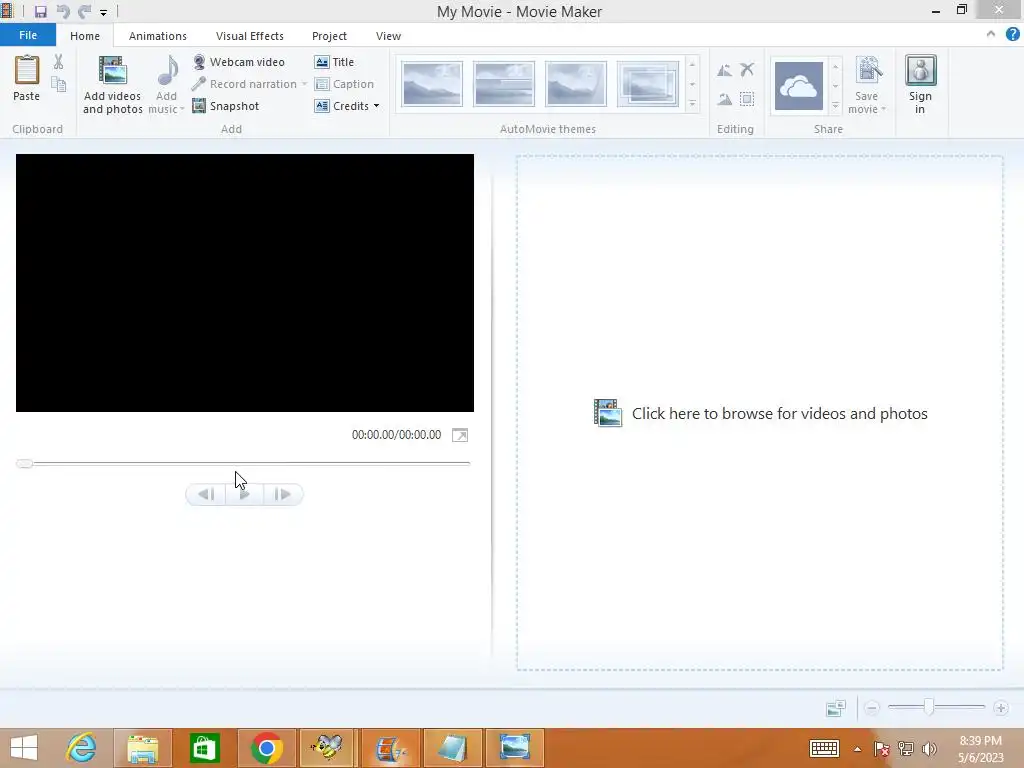Image resolution: width=1024 pixels, height=768 pixels.
Task: Launch Internet Explorer from taskbar
Action: tap(82, 748)
